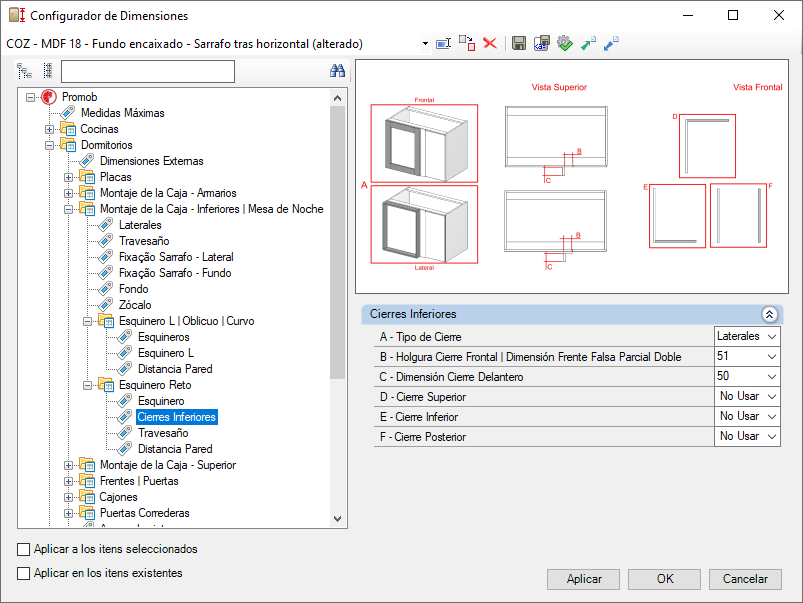Save configuration with the floppy disk icon
This screenshot has height=603, width=803.
click(x=519, y=43)
